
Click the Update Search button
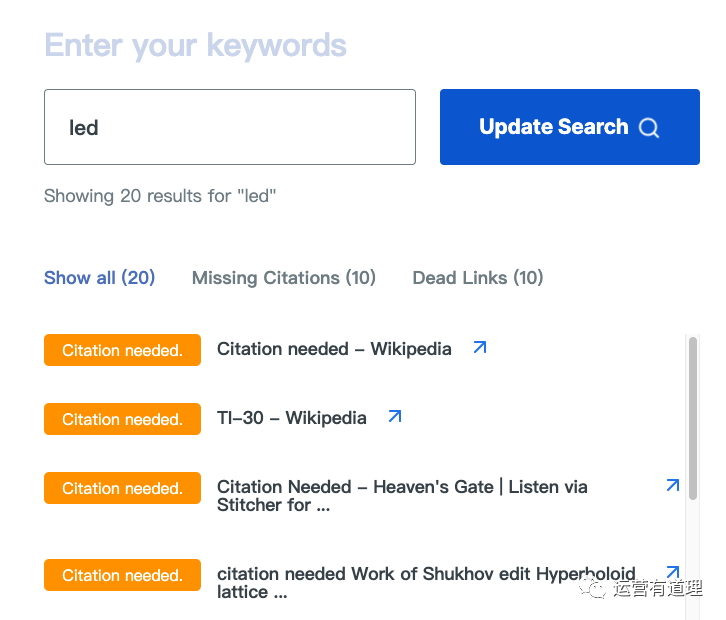tap(570, 127)
